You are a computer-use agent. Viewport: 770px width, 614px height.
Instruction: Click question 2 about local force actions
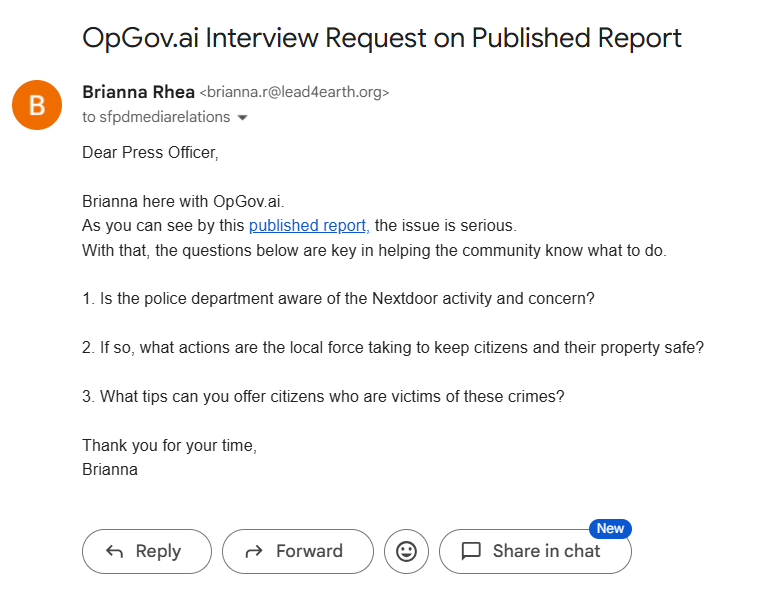pyautogui.click(x=393, y=347)
